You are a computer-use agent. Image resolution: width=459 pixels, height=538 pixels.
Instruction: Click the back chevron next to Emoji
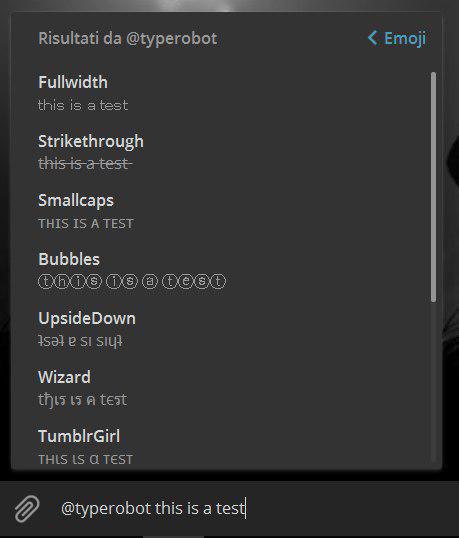click(373, 38)
